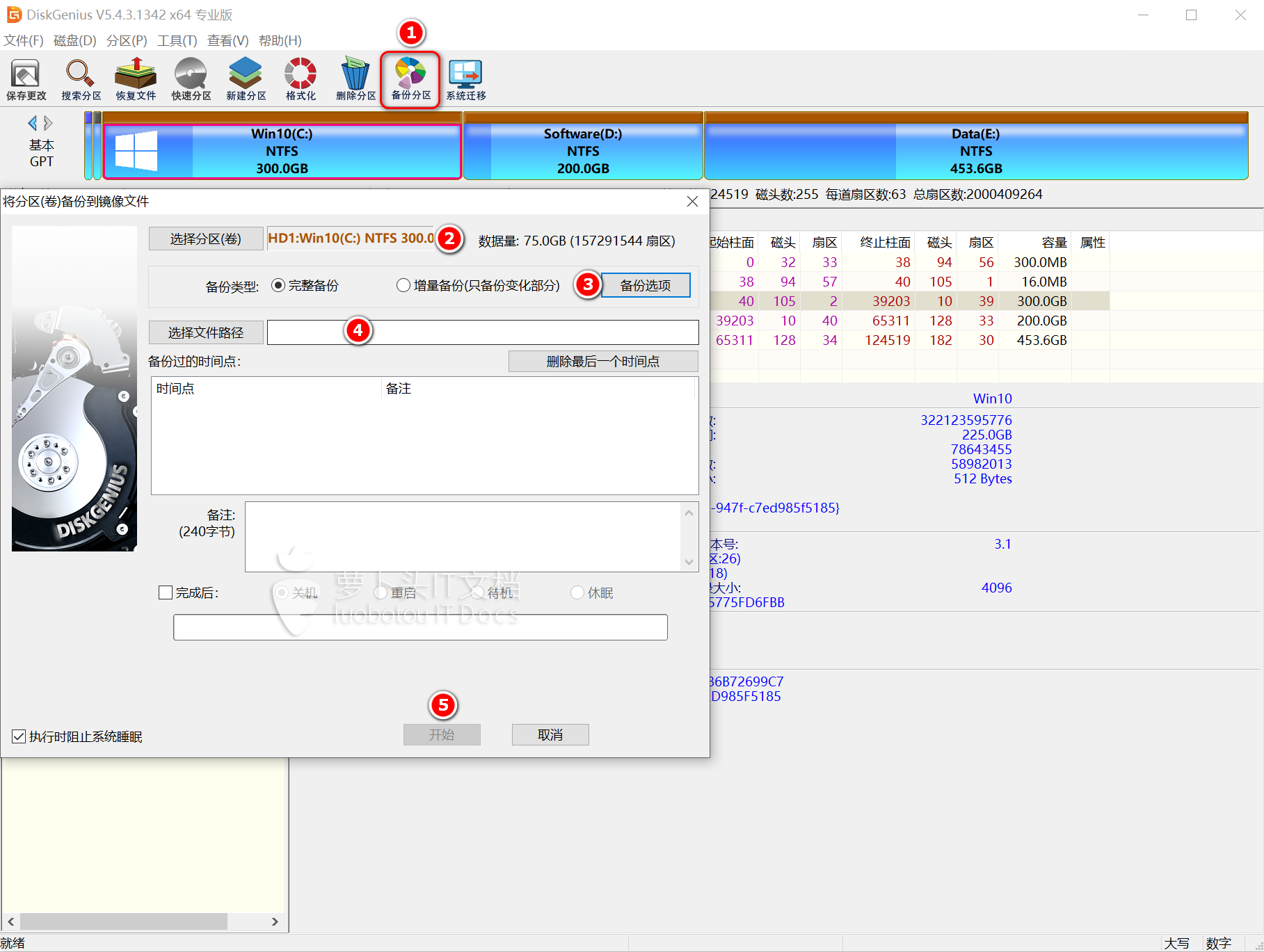Select the Software(D:) partition block

pyautogui.click(x=583, y=152)
